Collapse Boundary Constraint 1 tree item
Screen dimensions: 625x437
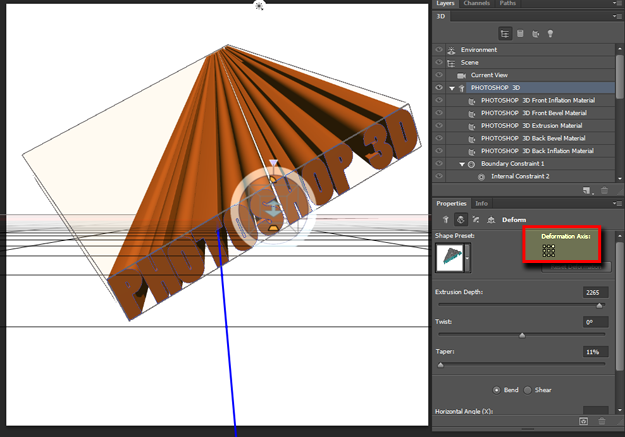click(x=462, y=163)
